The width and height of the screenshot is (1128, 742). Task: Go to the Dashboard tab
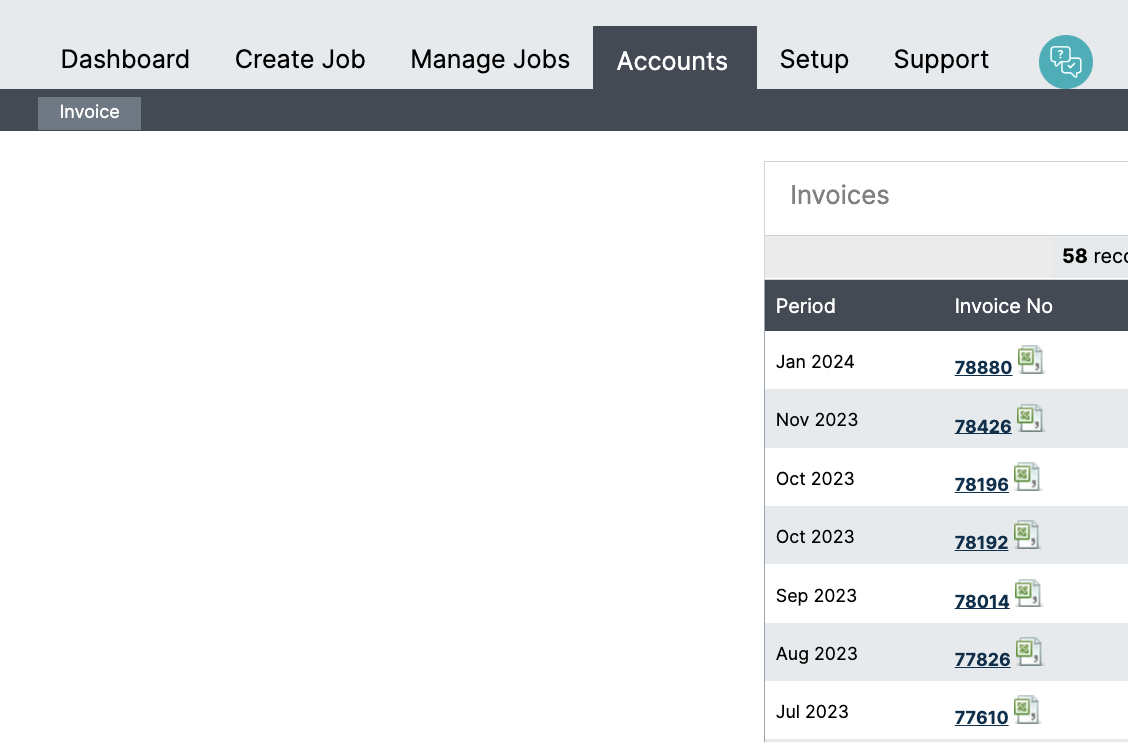click(x=125, y=59)
